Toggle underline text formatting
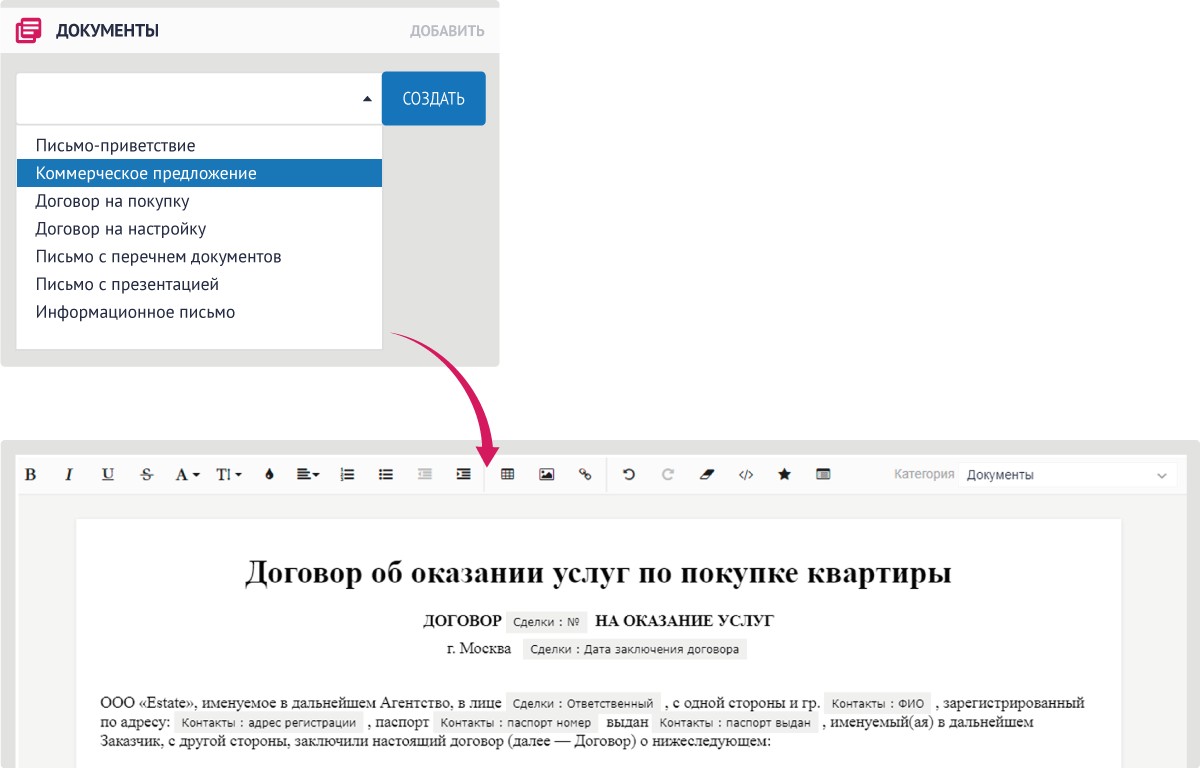This screenshot has width=1200, height=768. pos(108,475)
